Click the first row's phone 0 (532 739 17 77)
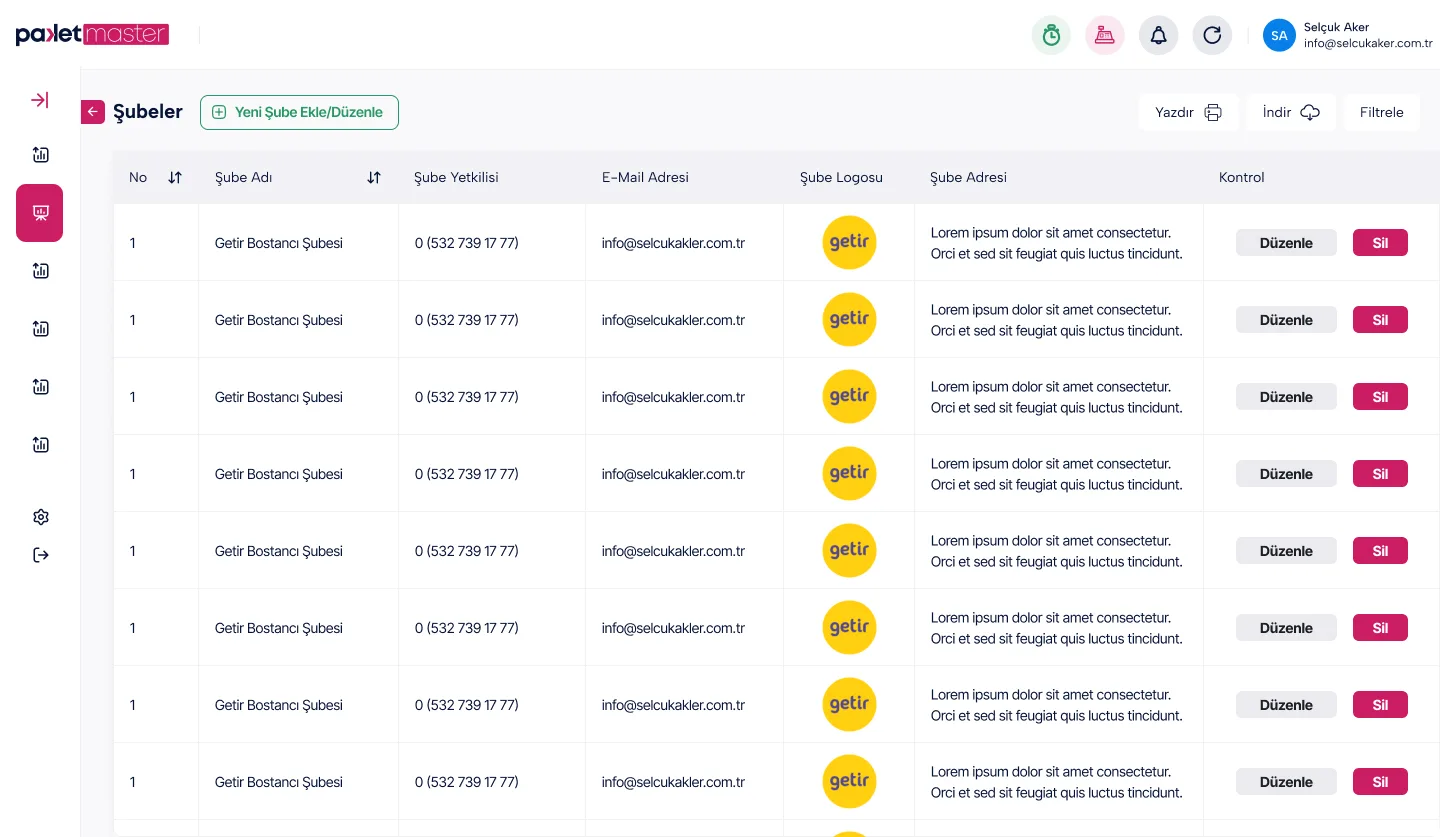 (x=467, y=243)
